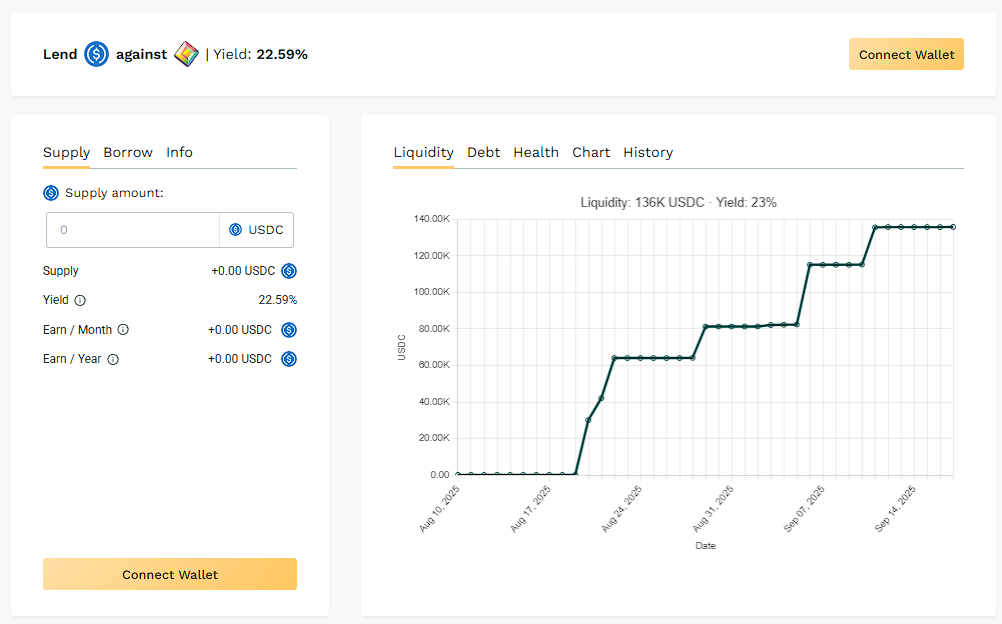The image size is (1002, 624).
Task: Show the Debt chart tab
Action: click(483, 153)
